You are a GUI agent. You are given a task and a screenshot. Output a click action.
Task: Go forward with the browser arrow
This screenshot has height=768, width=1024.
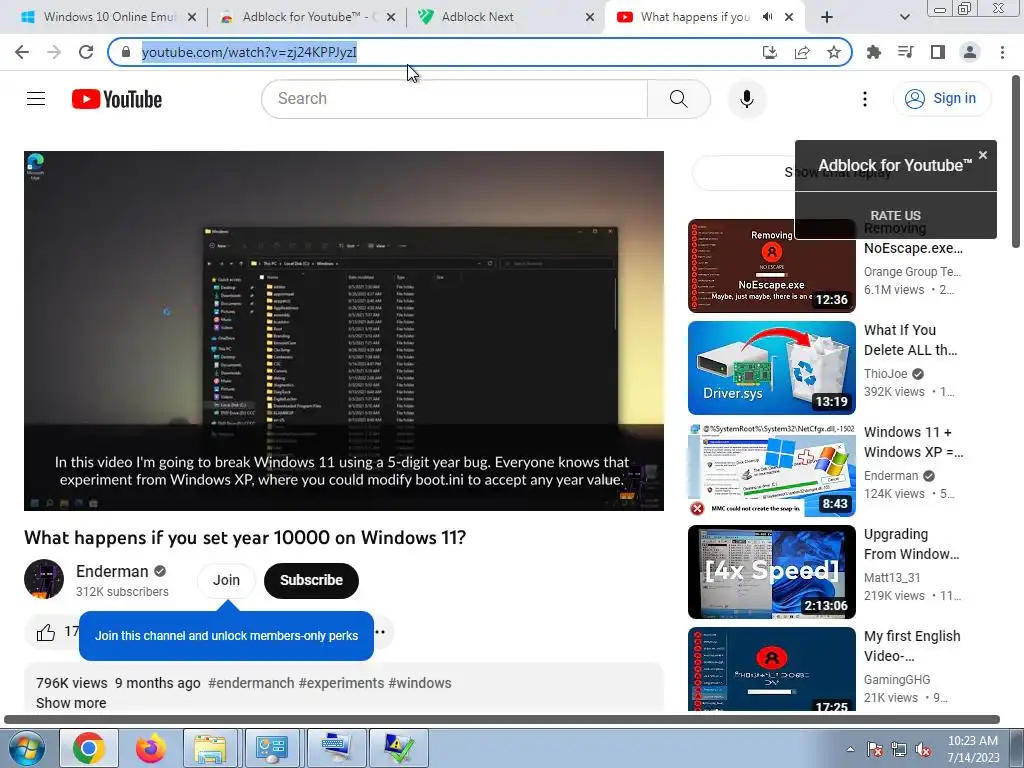click(x=54, y=52)
